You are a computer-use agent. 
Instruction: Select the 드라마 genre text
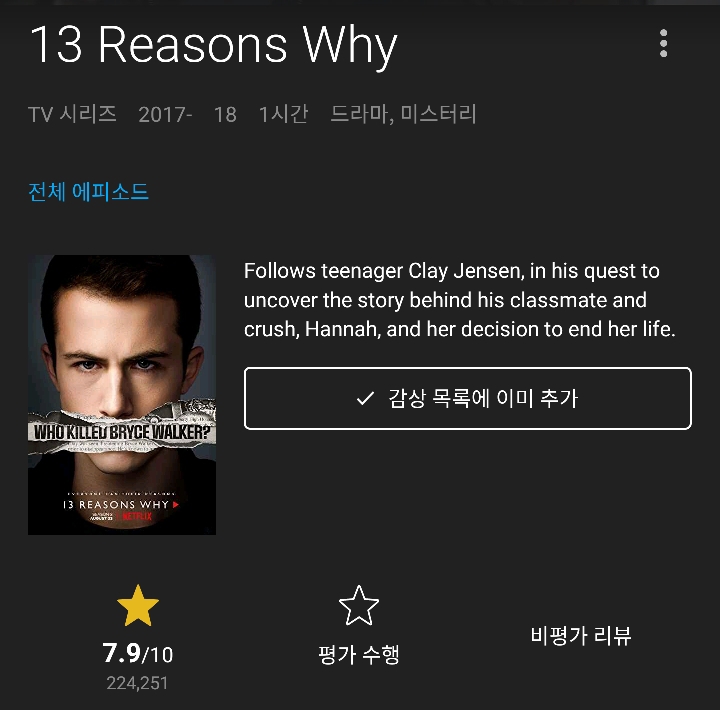(x=361, y=114)
